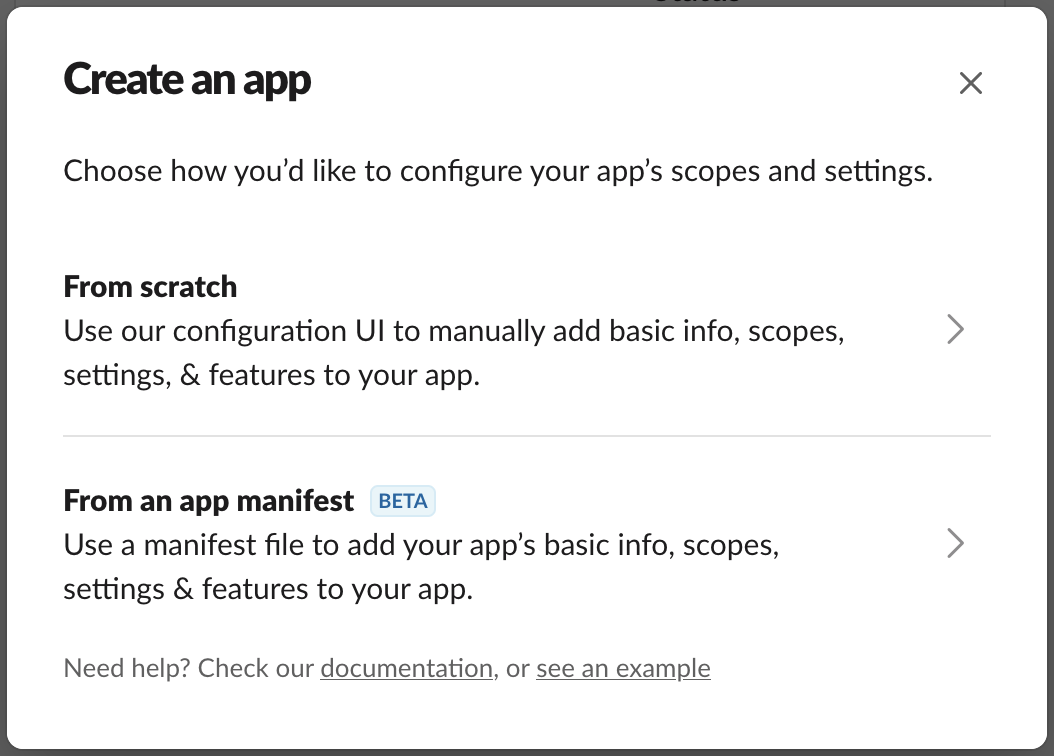Viewport: 1054px width, 756px height.
Task: Click 'settings & features to your app' under manifest
Action: pyautogui.click(x=268, y=589)
